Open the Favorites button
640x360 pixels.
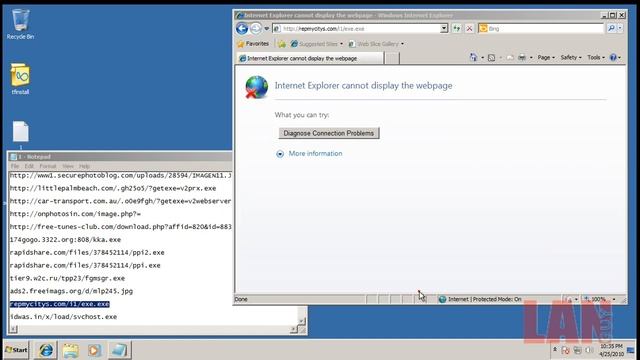coord(253,44)
